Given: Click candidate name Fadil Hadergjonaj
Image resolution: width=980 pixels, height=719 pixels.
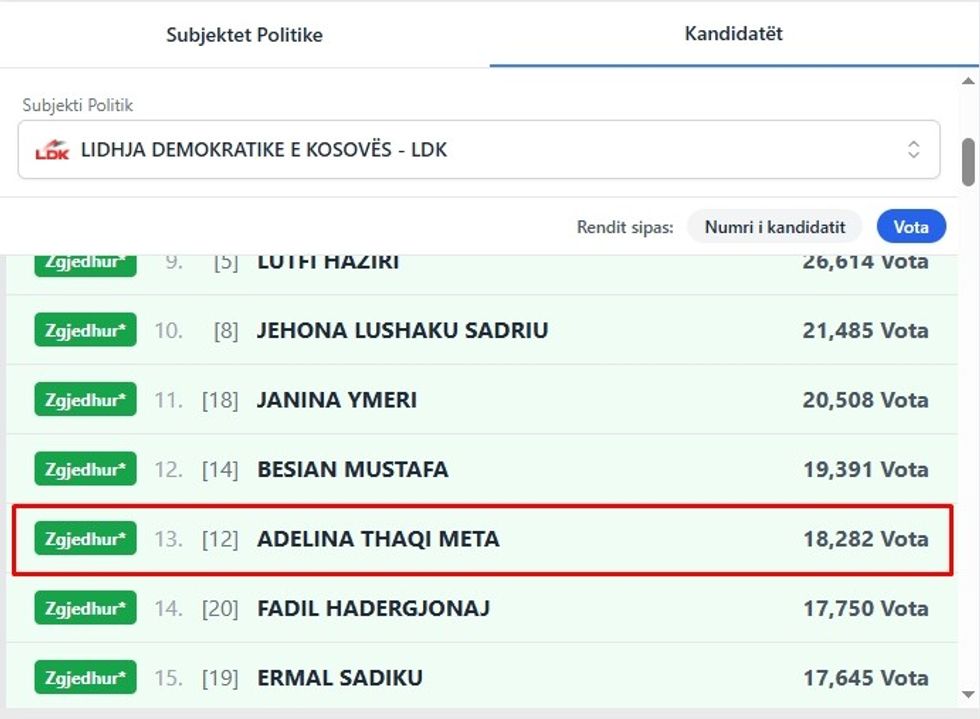Looking at the screenshot, I should pyautogui.click(x=373, y=608).
